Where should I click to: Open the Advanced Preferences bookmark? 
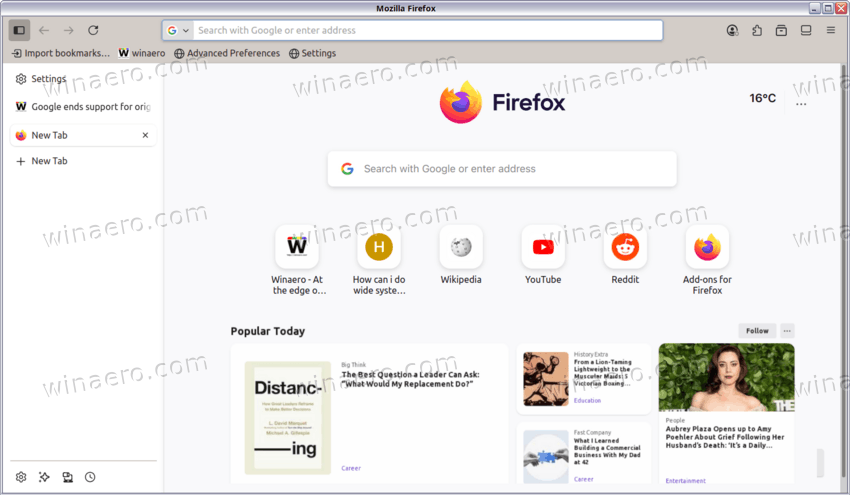pos(227,53)
